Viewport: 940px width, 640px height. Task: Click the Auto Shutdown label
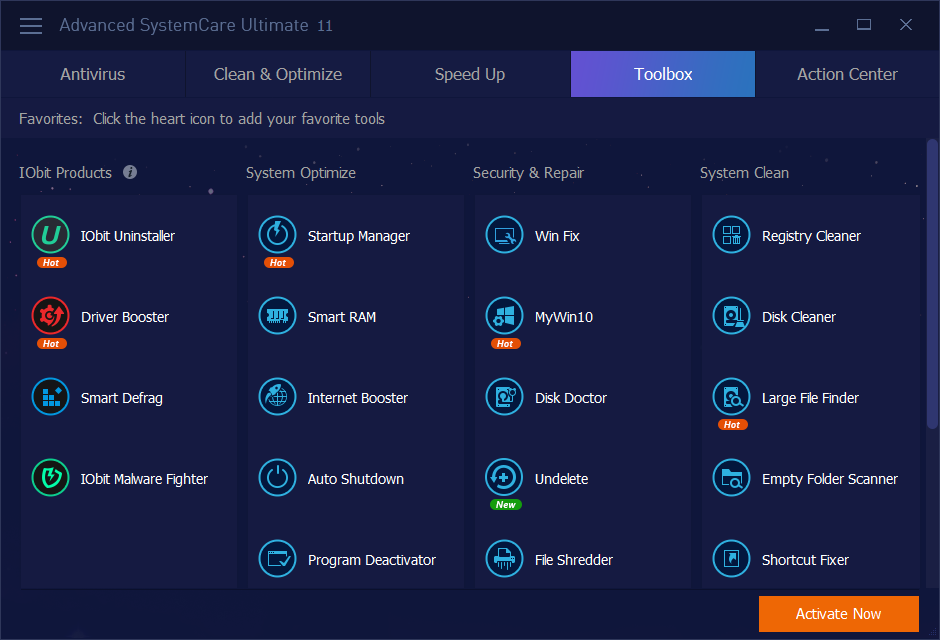355,479
